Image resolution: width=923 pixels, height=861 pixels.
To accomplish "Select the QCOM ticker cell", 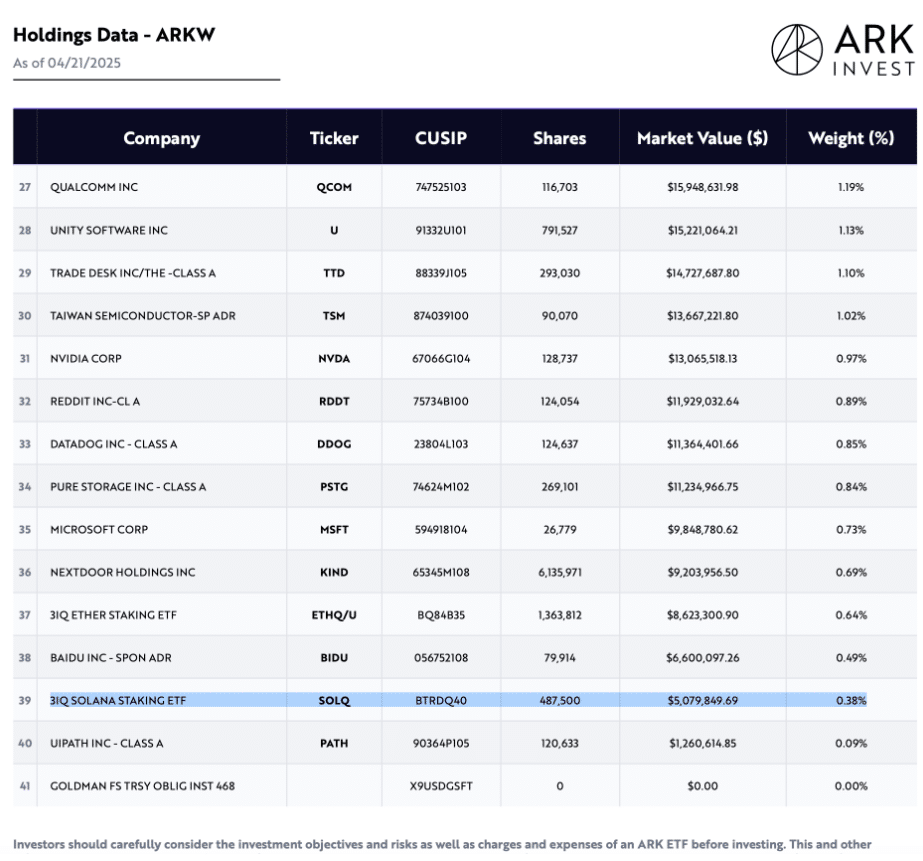I will 334,187.
